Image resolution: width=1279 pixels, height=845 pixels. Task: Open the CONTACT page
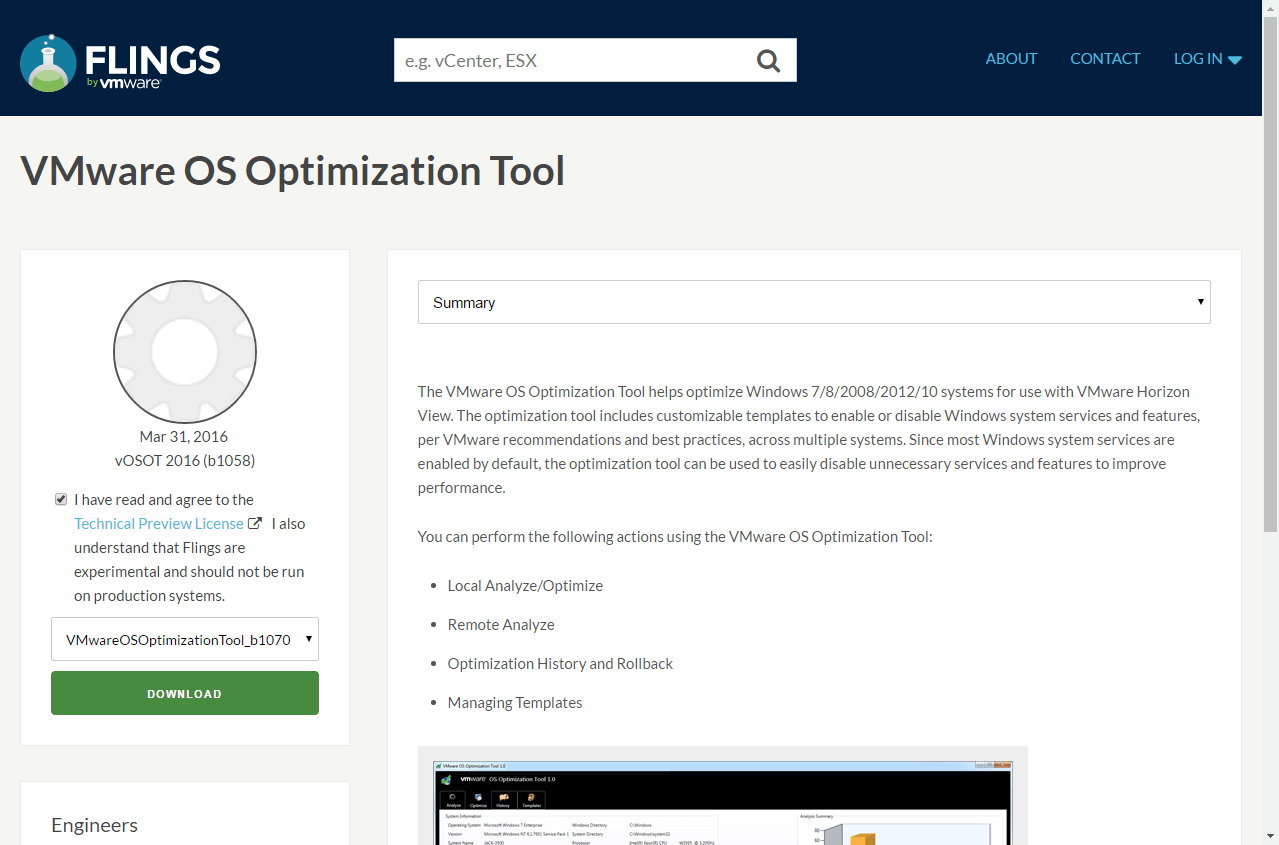click(x=1105, y=59)
